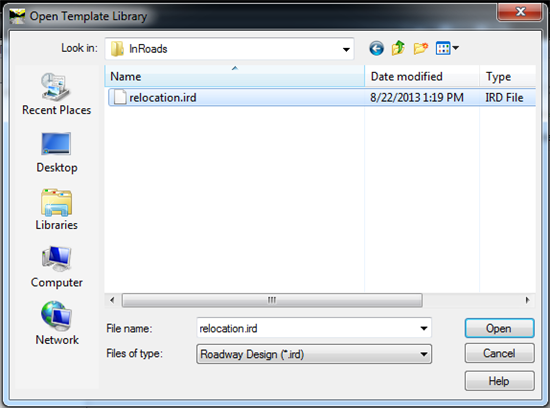Click the Back navigation arrow icon
Screen dimensions: 550x408
pos(376,48)
